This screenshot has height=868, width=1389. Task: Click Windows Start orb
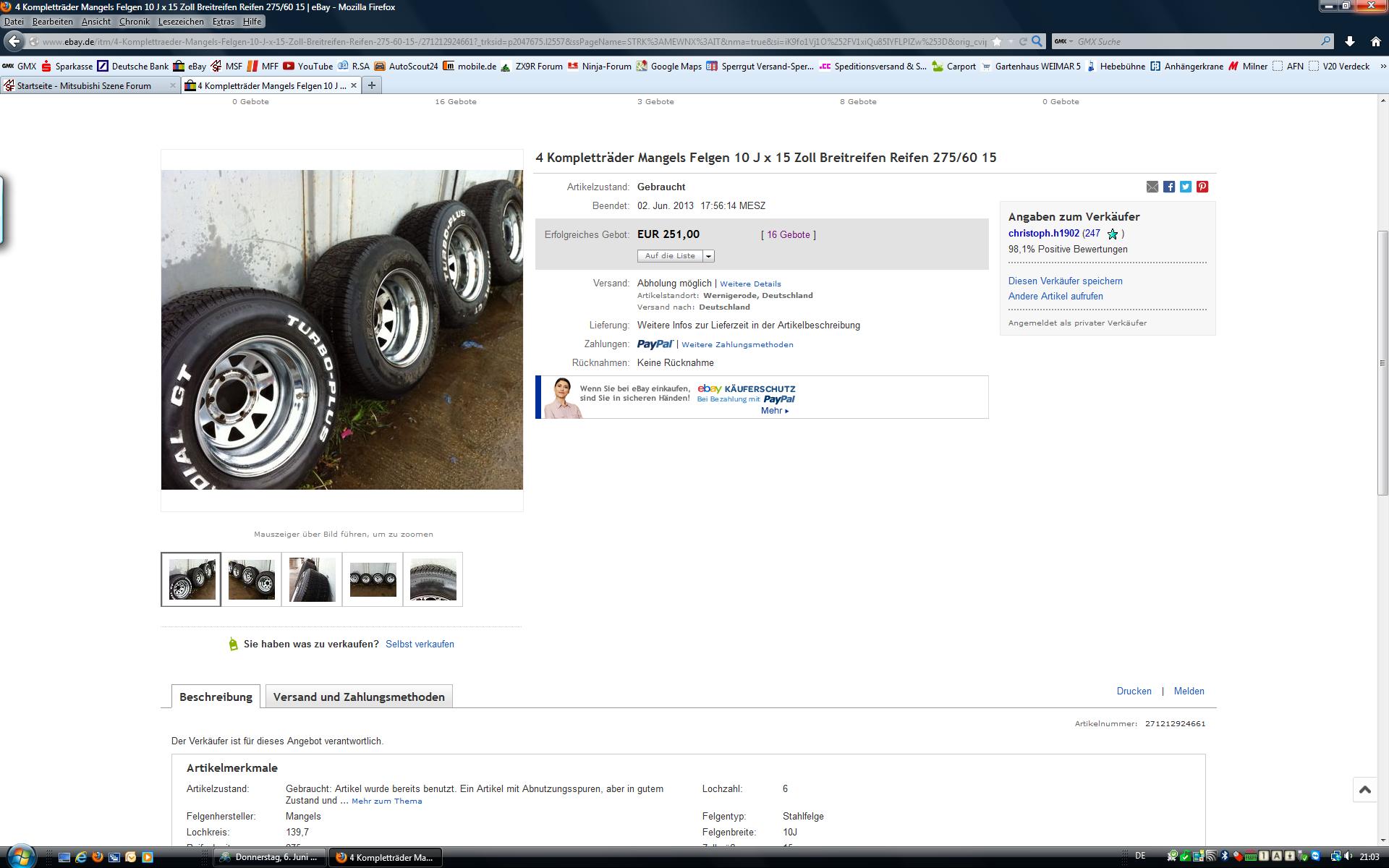coord(20,856)
